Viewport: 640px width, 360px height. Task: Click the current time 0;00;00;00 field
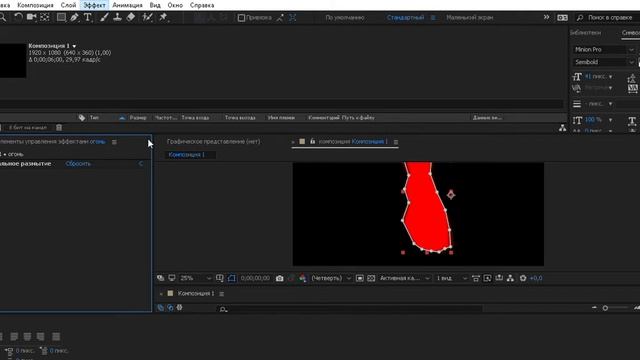[x=255, y=278]
